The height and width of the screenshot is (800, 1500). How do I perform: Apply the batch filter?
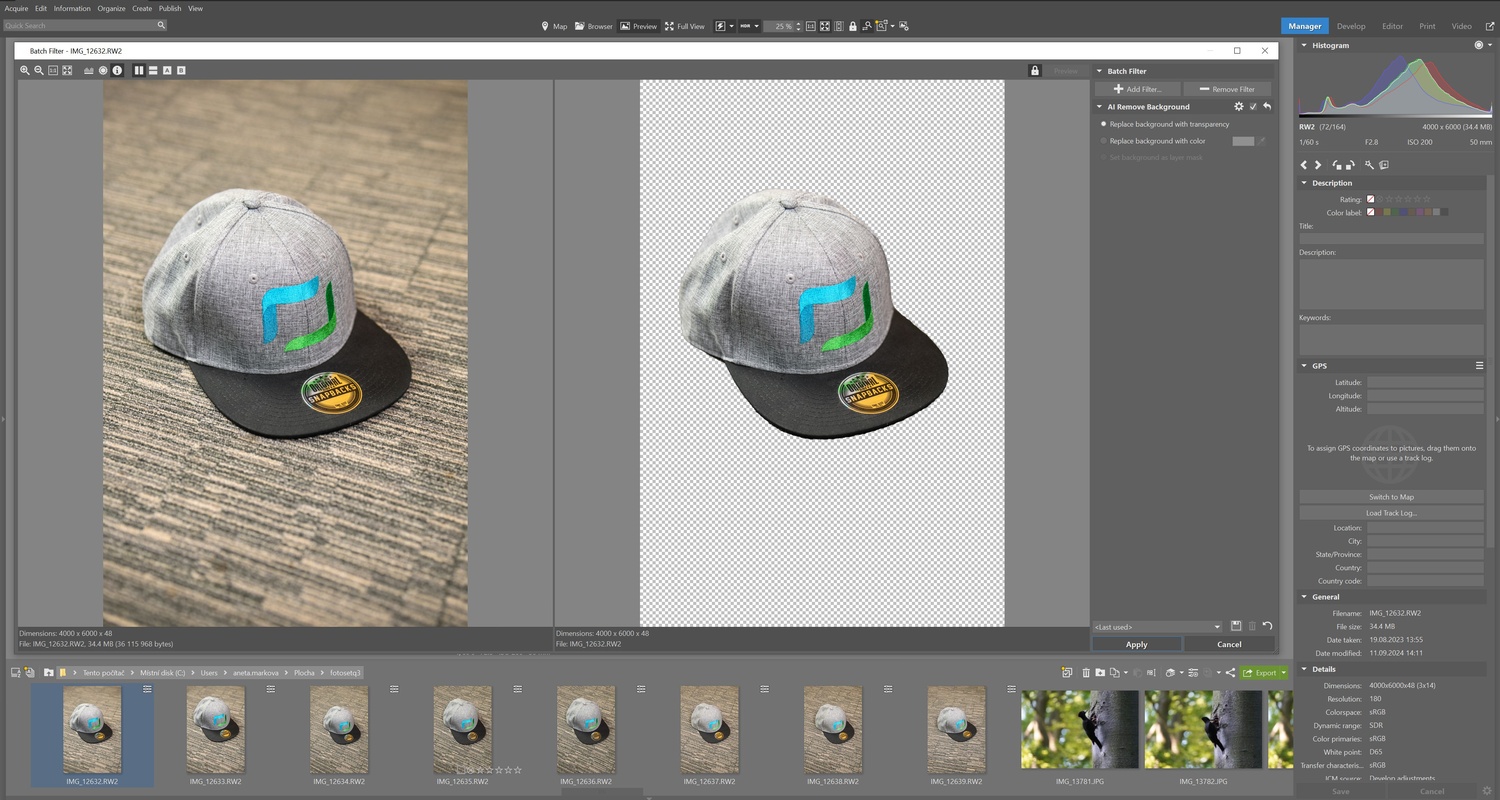(x=1136, y=644)
